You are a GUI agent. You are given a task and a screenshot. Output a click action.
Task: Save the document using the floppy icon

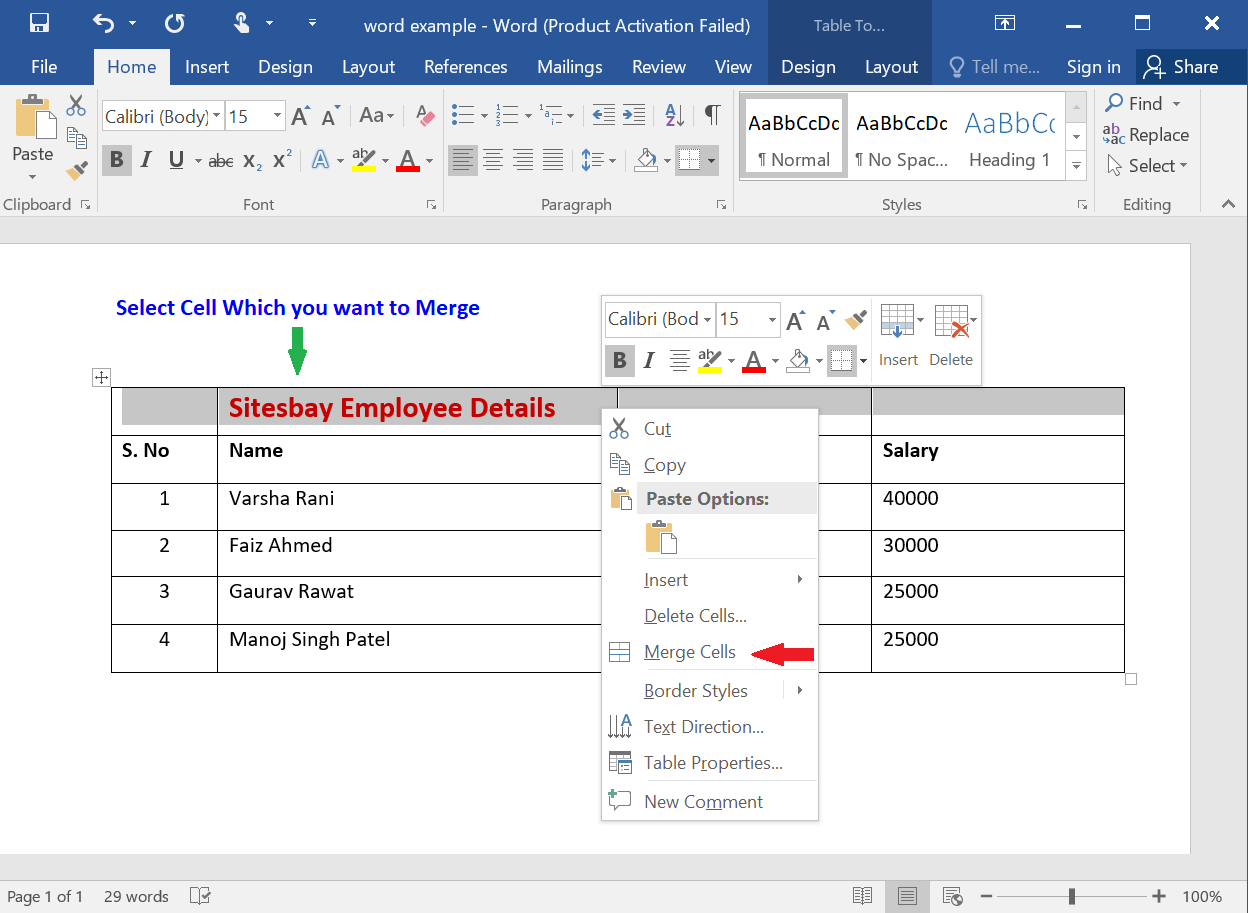[x=39, y=23]
